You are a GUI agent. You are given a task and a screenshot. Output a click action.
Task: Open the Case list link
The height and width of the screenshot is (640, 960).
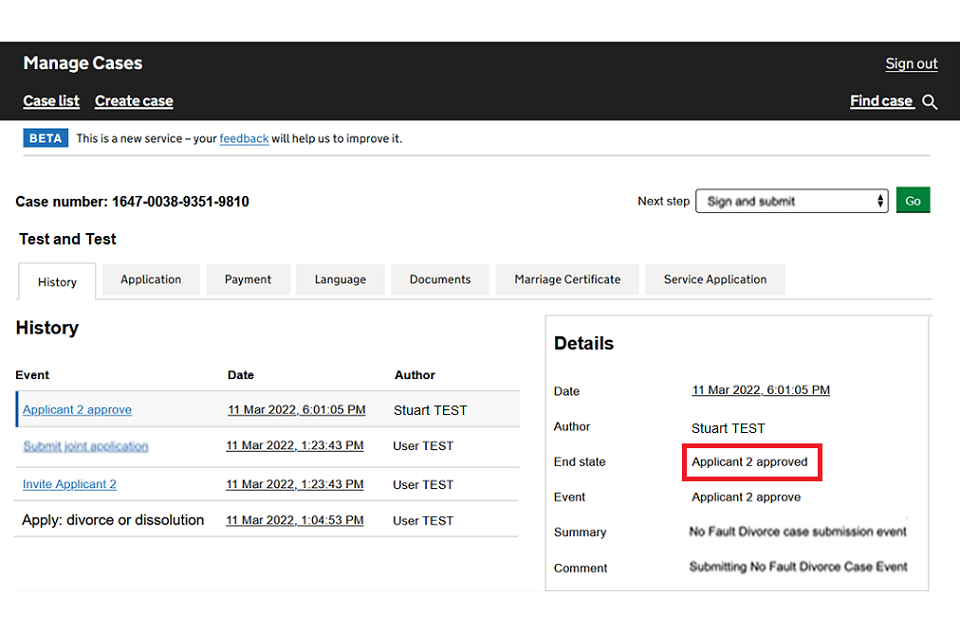point(51,101)
